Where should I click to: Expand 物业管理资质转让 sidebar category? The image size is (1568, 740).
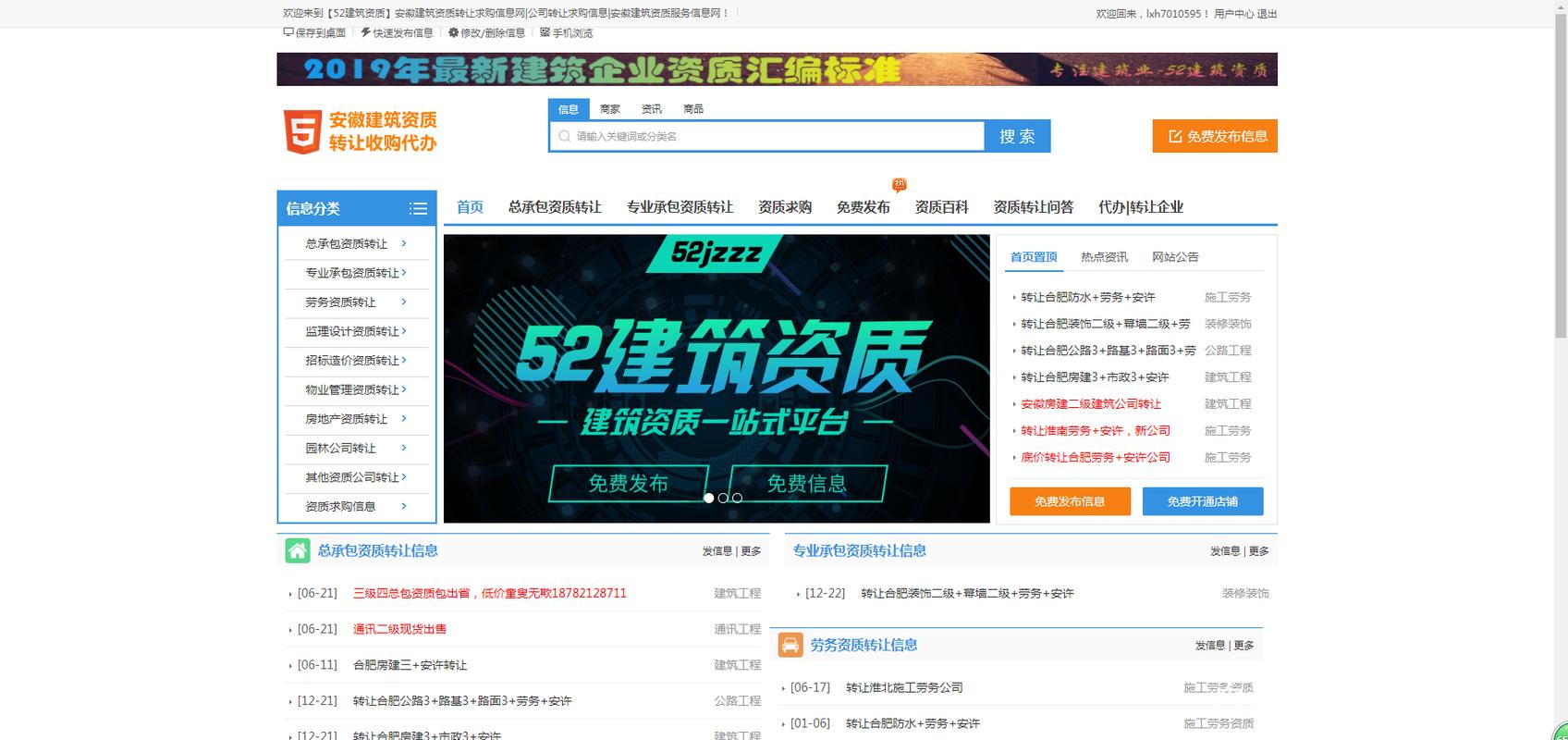pyautogui.click(x=357, y=389)
